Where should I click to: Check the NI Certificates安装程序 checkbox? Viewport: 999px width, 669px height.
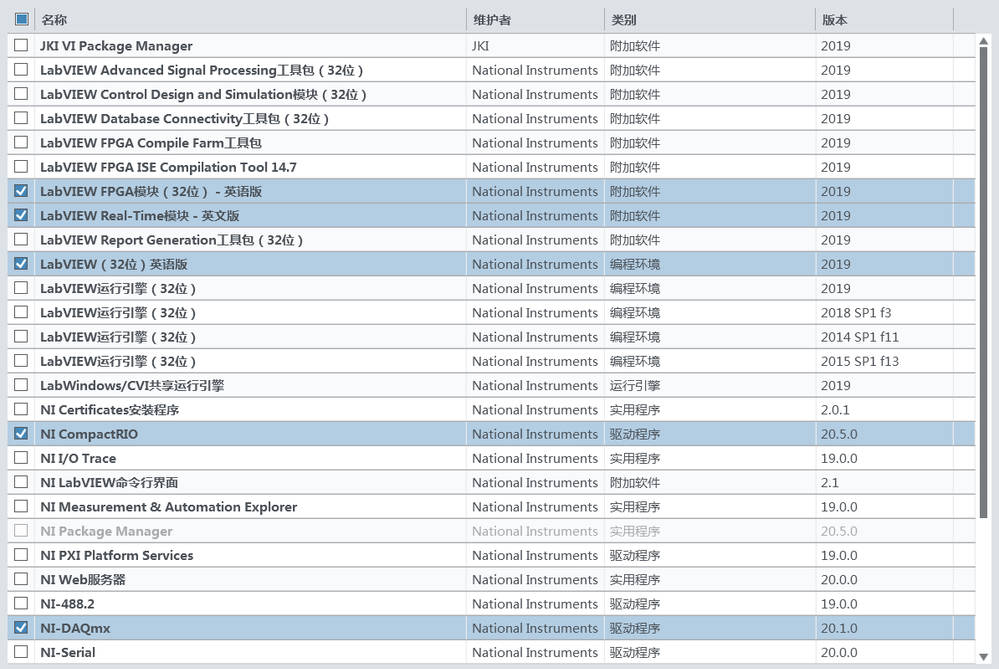click(21, 409)
